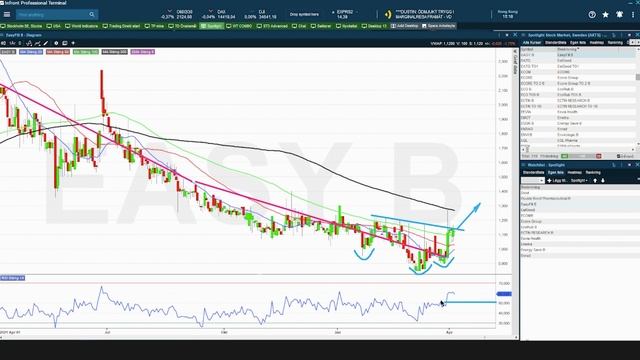Open the Heatmap tab in market list
The image size is (640, 360).
coord(597,42)
